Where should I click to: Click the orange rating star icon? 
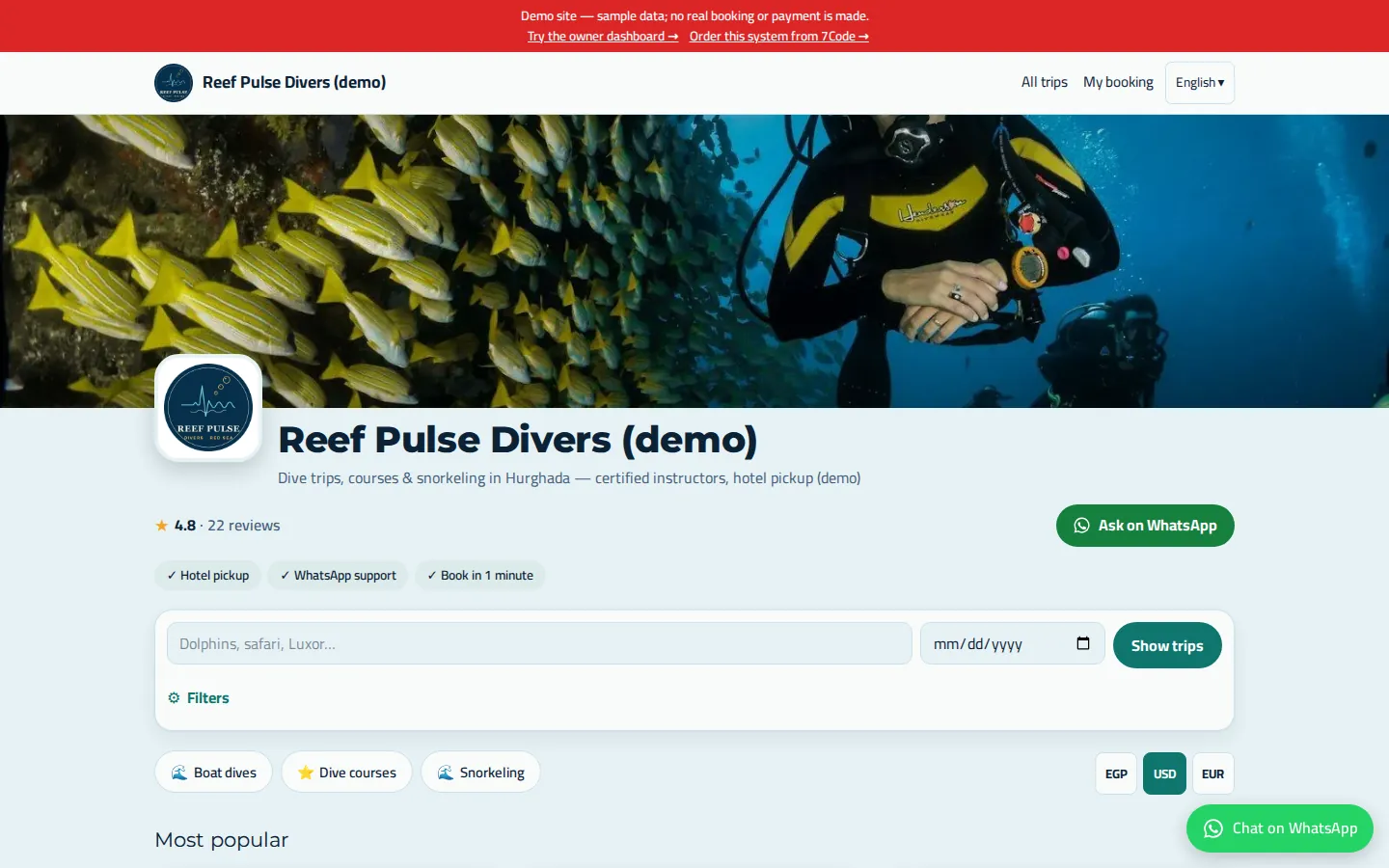pyautogui.click(x=162, y=526)
